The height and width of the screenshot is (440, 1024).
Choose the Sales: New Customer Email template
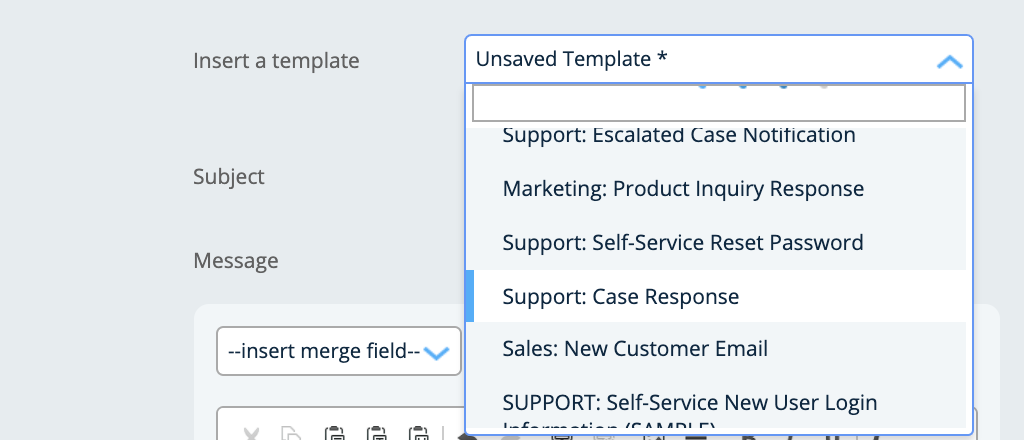pyautogui.click(x=635, y=349)
